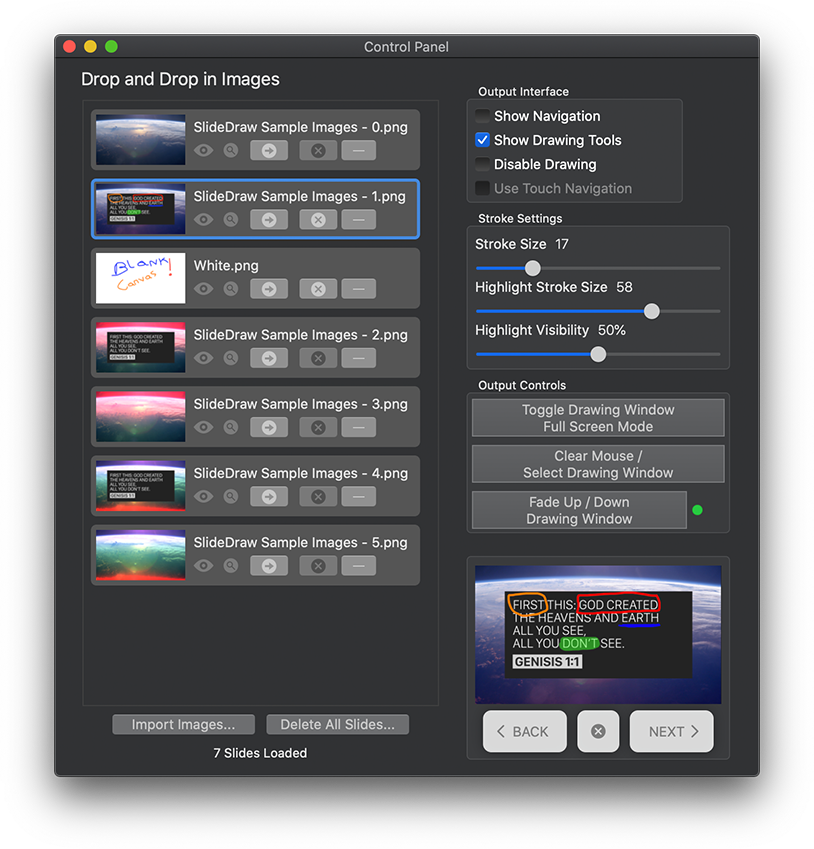The height and width of the screenshot is (849, 814).
Task: Select the SlideDraw Sample Images - 3.png thumbnail
Action: coord(141,417)
